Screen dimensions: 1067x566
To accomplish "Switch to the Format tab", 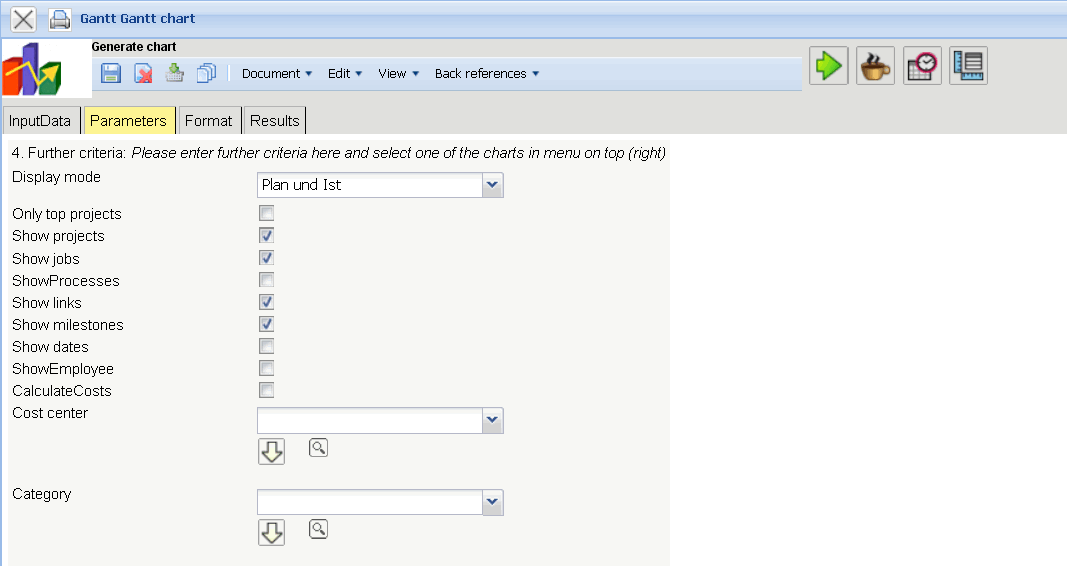I will [x=208, y=121].
